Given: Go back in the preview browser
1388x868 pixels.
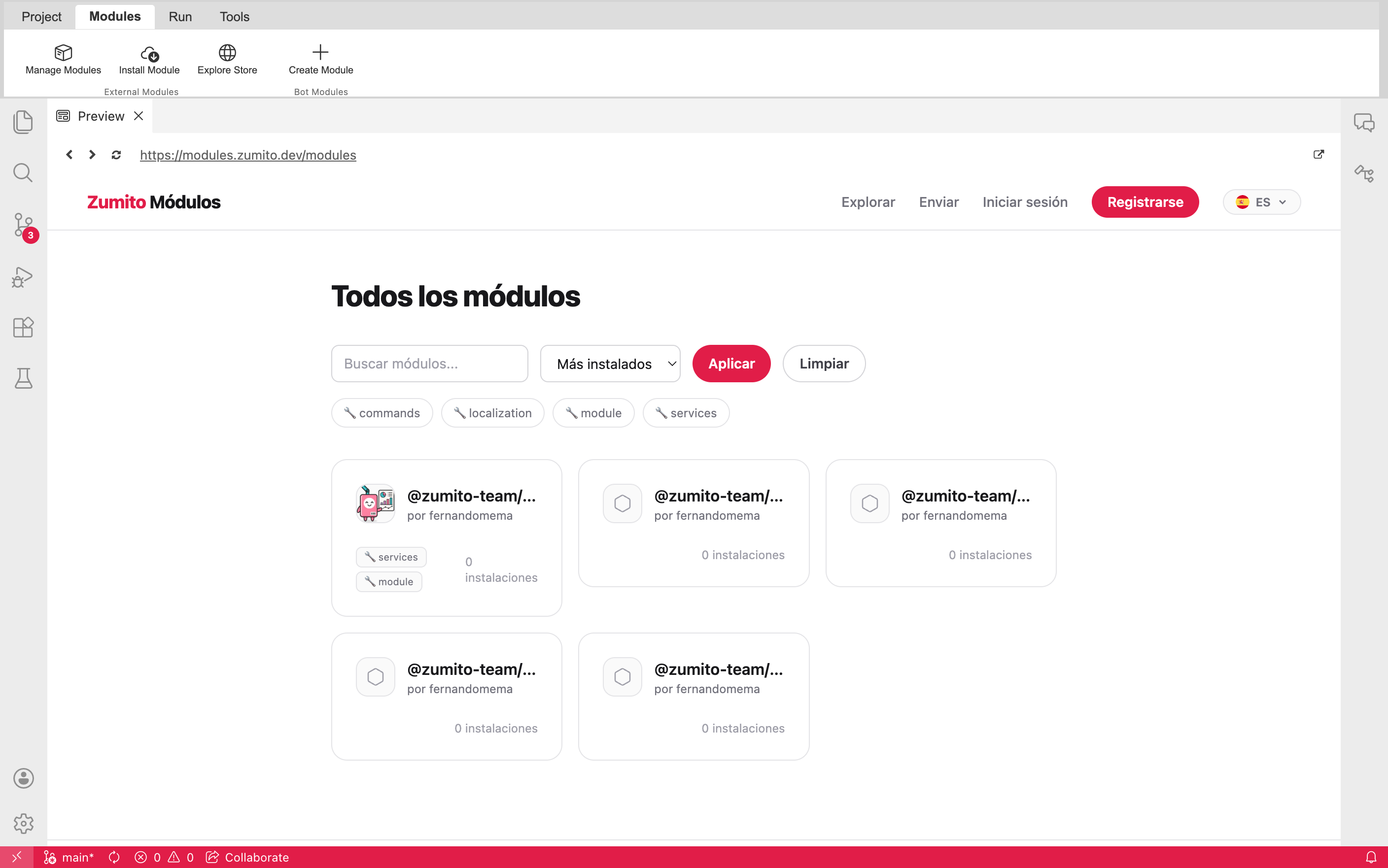Looking at the screenshot, I should click(x=69, y=154).
